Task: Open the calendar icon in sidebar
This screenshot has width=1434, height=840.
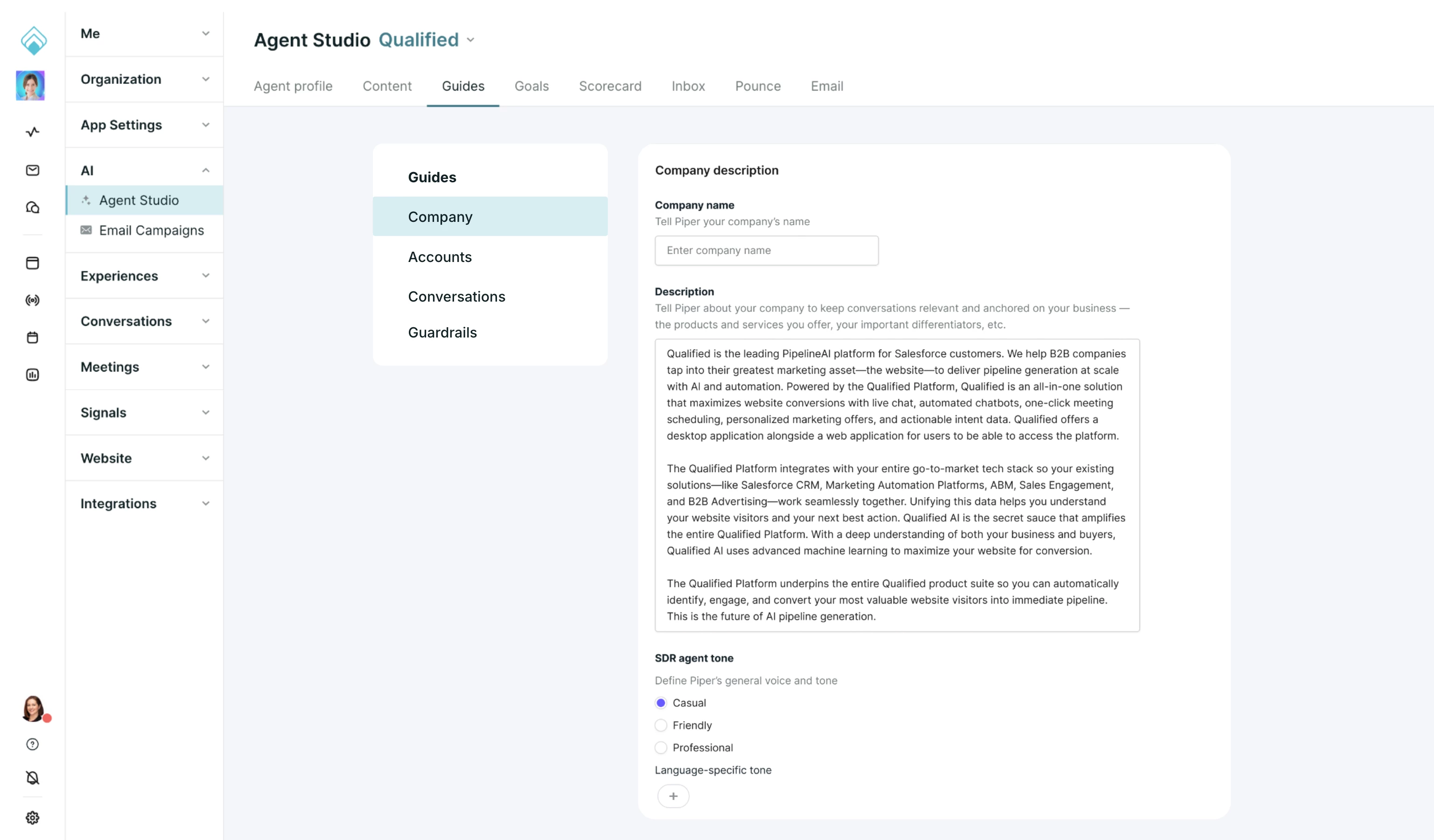Action: click(33, 337)
